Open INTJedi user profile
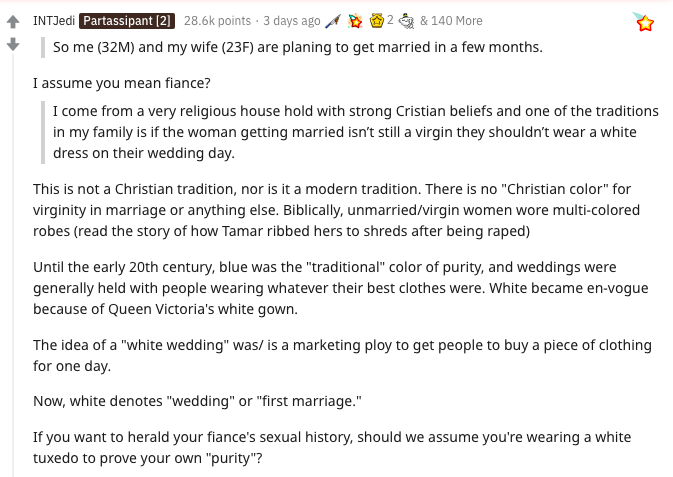The height and width of the screenshot is (477, 673). click(54, 21)
